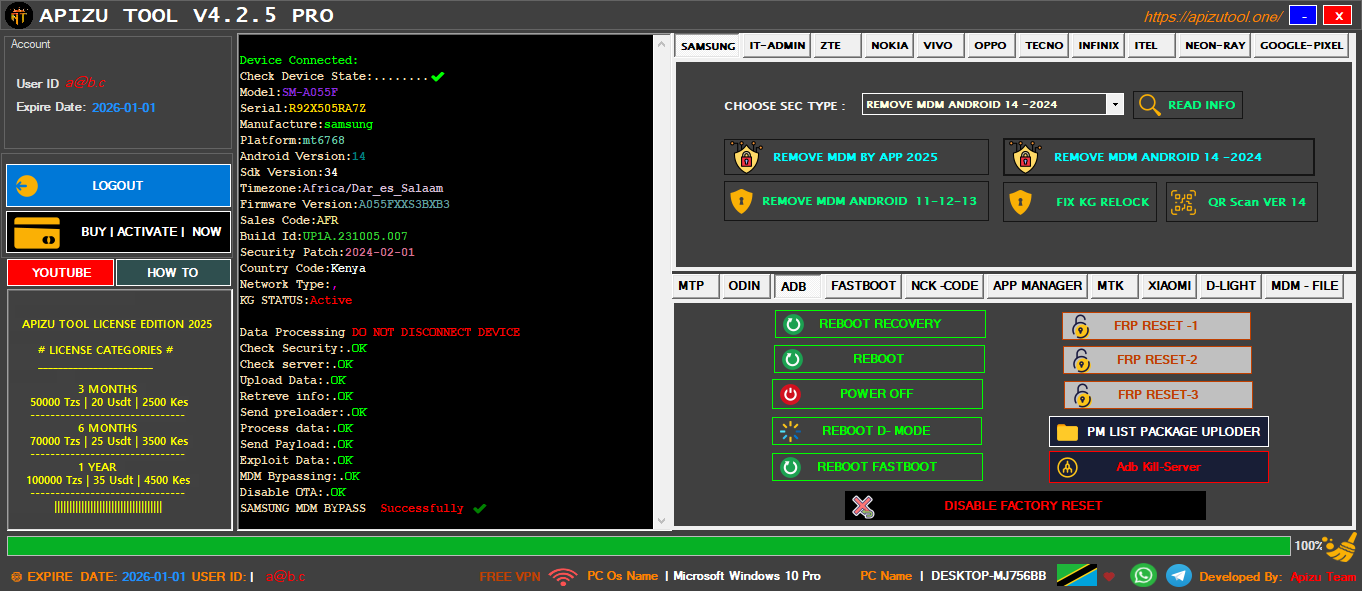Click the YOUTUBE button
The height and width of the screenshot is (591, 1362).
tap(60, 272)
